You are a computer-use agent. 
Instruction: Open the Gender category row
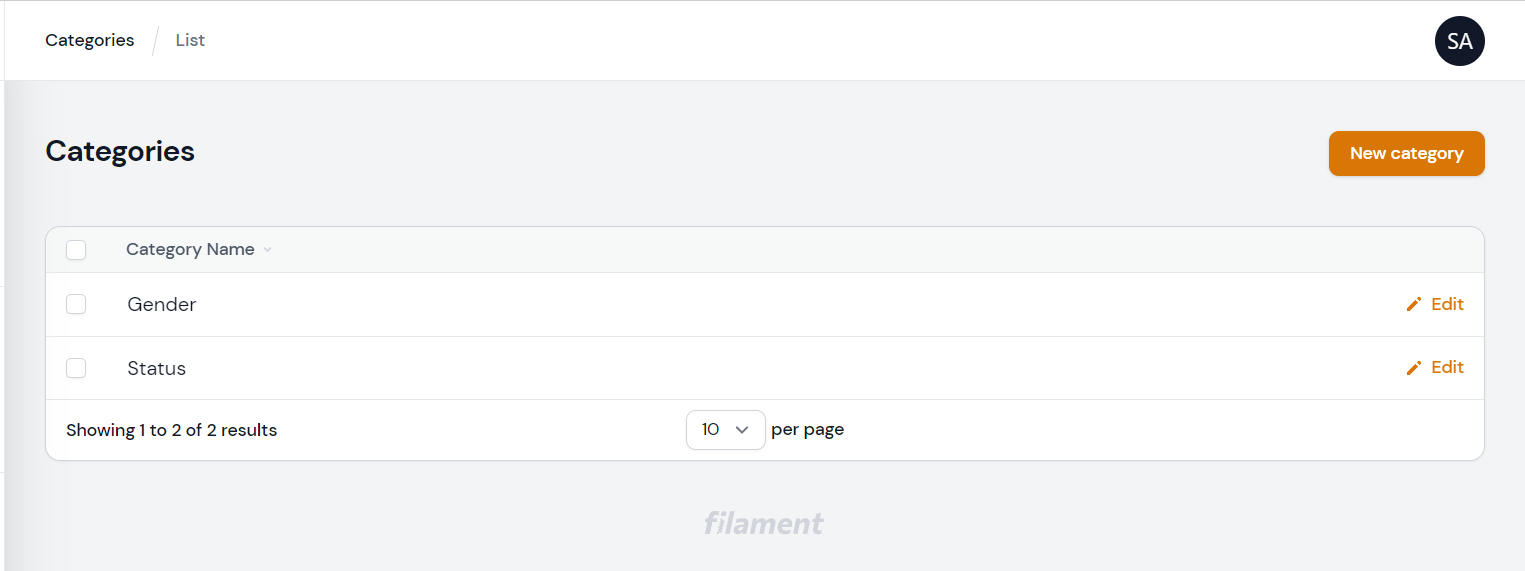click(x=162, y=305)
